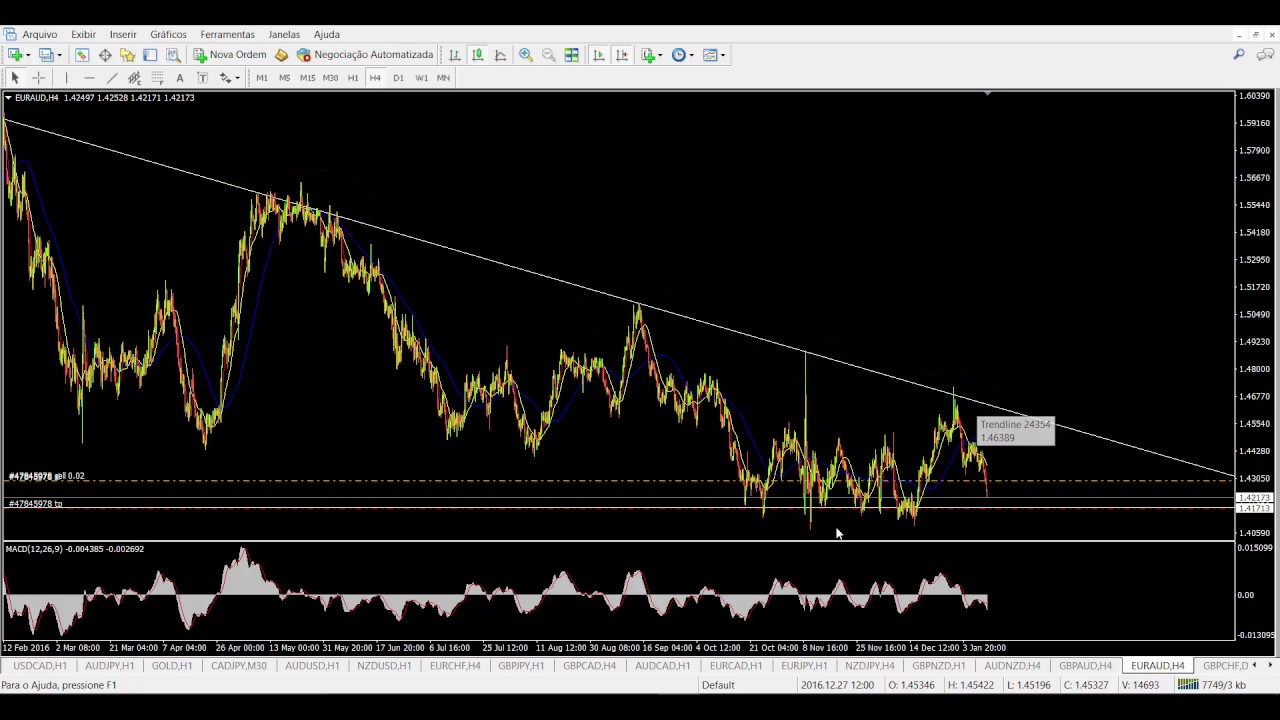
Task: Toggle Negociação Automatizada button
Action: [x=365, y=55]
